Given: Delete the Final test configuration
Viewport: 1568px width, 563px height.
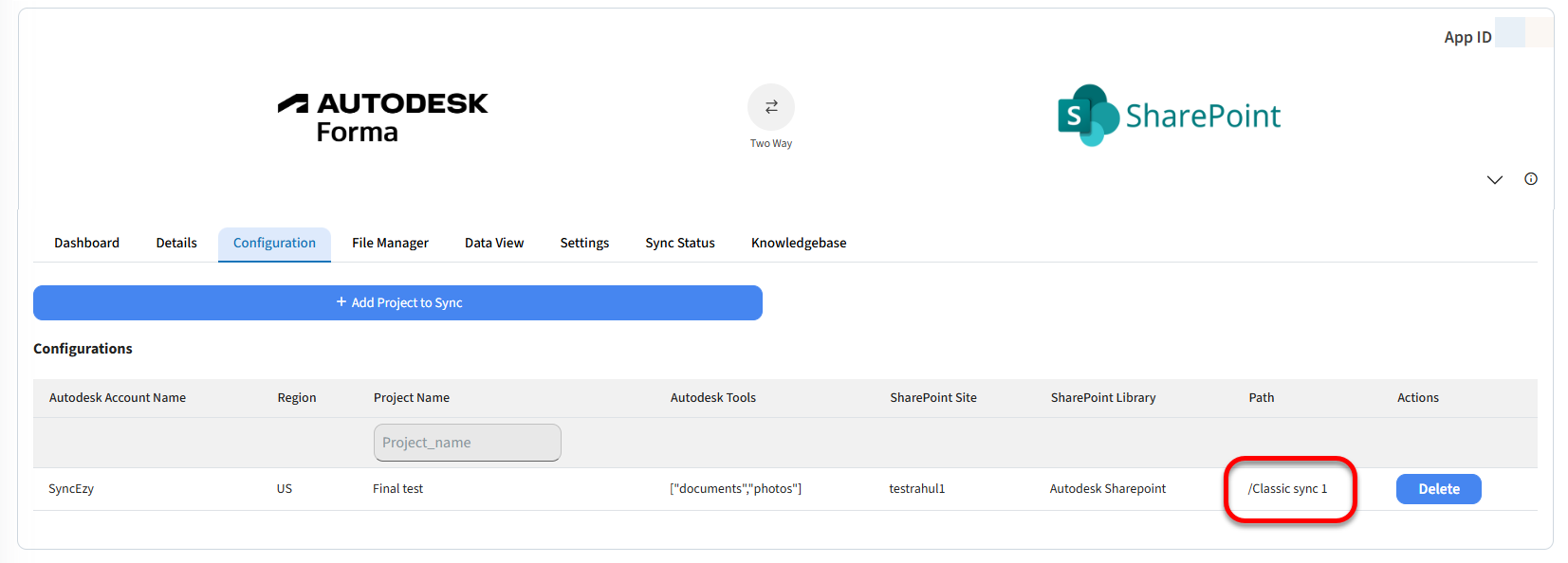Looking at the screenshot, I should [1437, 489].
